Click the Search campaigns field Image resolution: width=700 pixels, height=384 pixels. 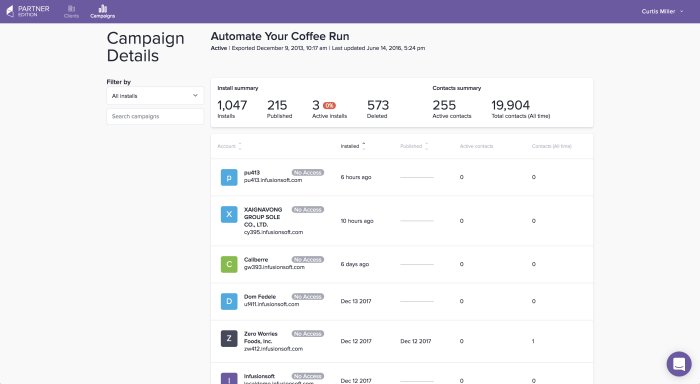point(155,117)
